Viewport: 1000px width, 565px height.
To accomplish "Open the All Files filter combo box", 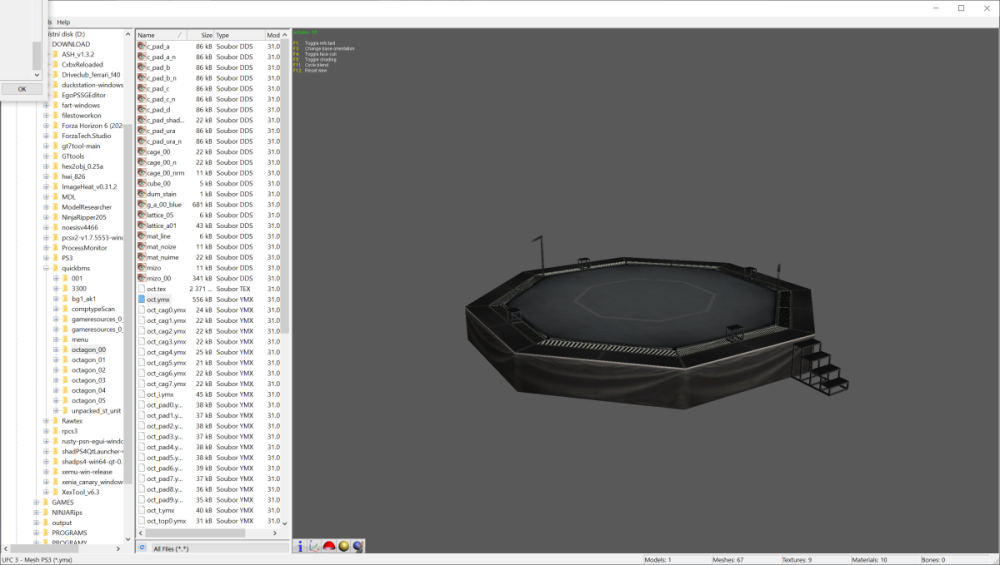I will click(219, 548).
